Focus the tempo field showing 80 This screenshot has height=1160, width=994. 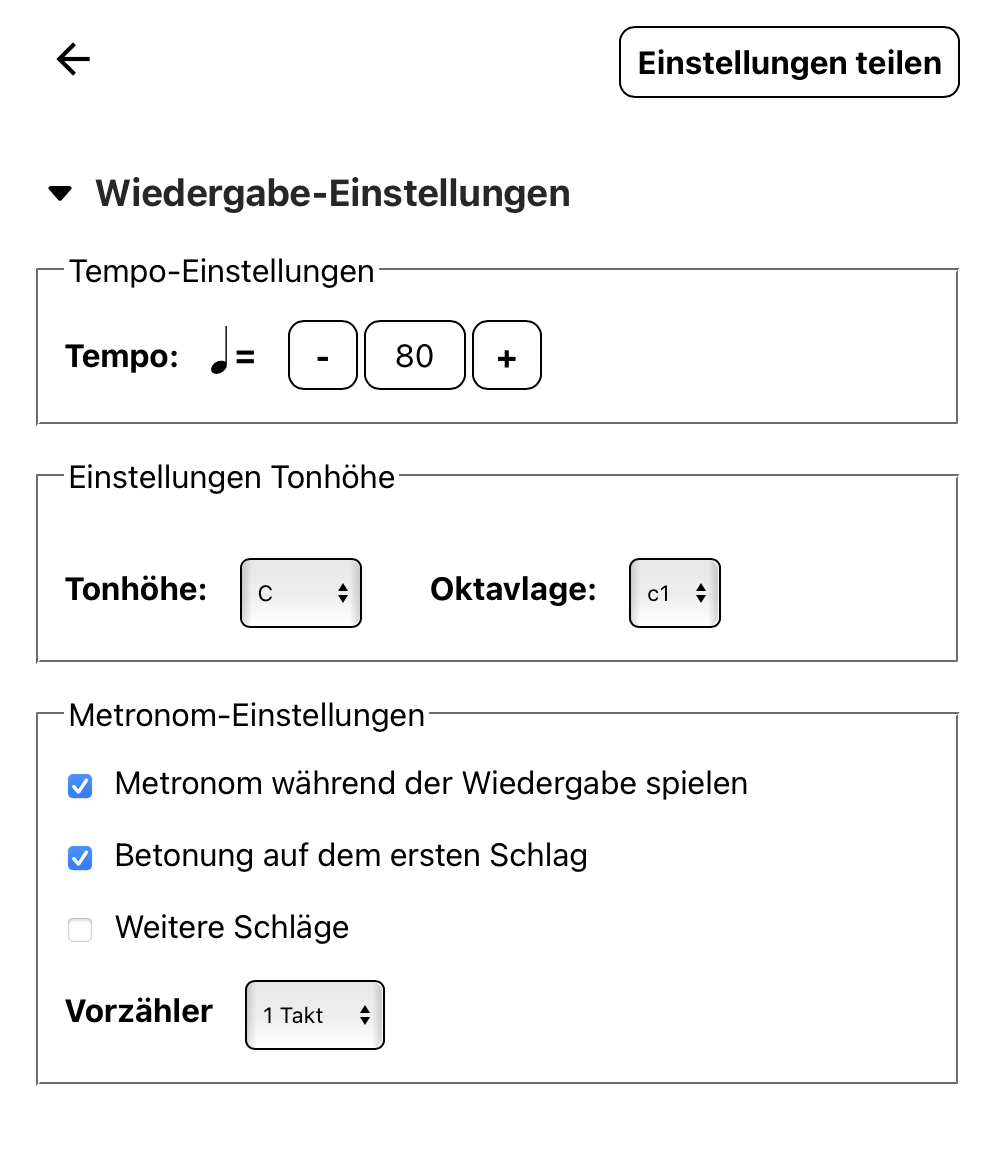415,355
